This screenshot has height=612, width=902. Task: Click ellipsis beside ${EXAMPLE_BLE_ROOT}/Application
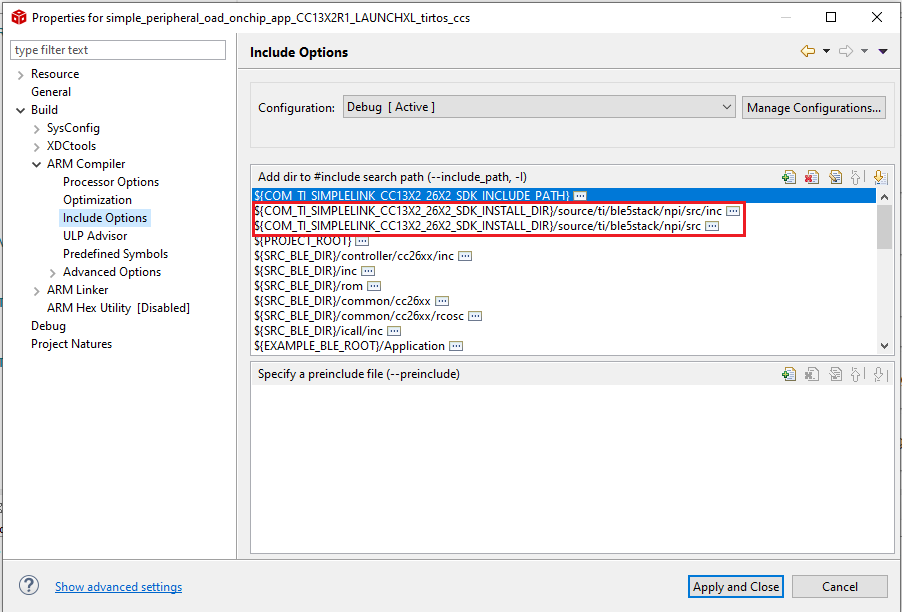tap(456, 346)
